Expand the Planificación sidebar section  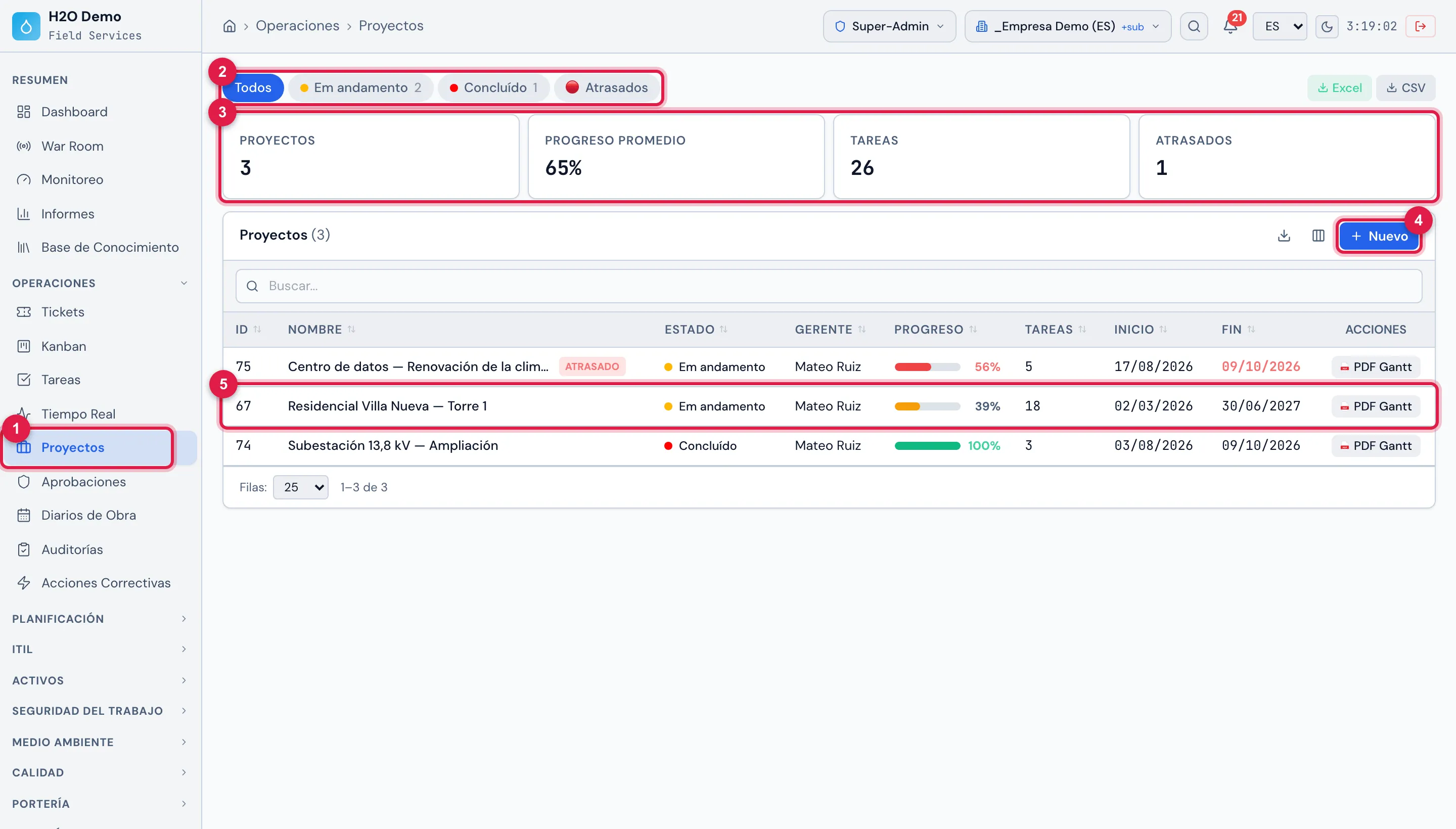(100, 619)
